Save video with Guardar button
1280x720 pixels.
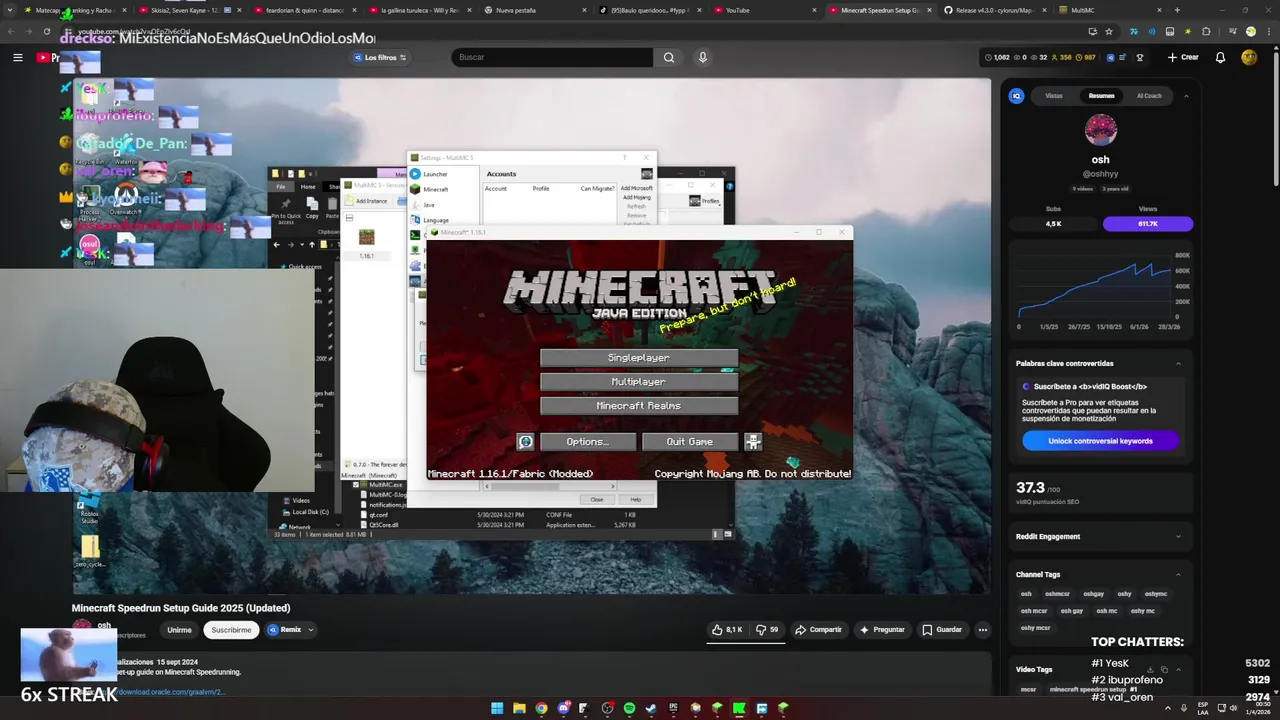(942, 630)
